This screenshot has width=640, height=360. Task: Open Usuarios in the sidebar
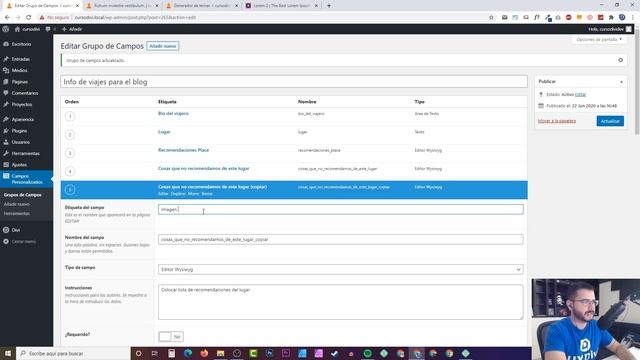(20, 142)
